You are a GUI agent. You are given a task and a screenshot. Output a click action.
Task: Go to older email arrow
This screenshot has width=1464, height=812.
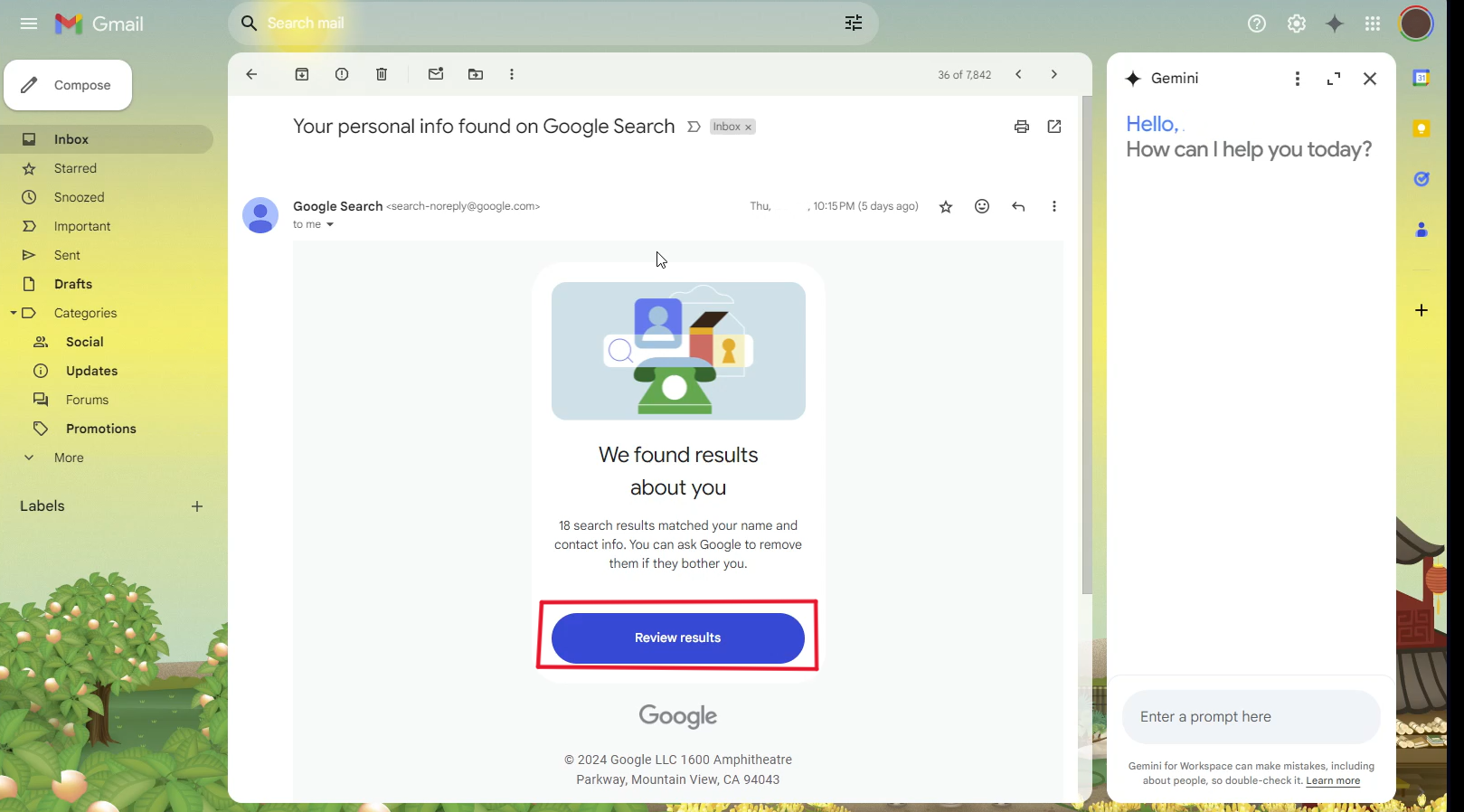click(1053, 74)
